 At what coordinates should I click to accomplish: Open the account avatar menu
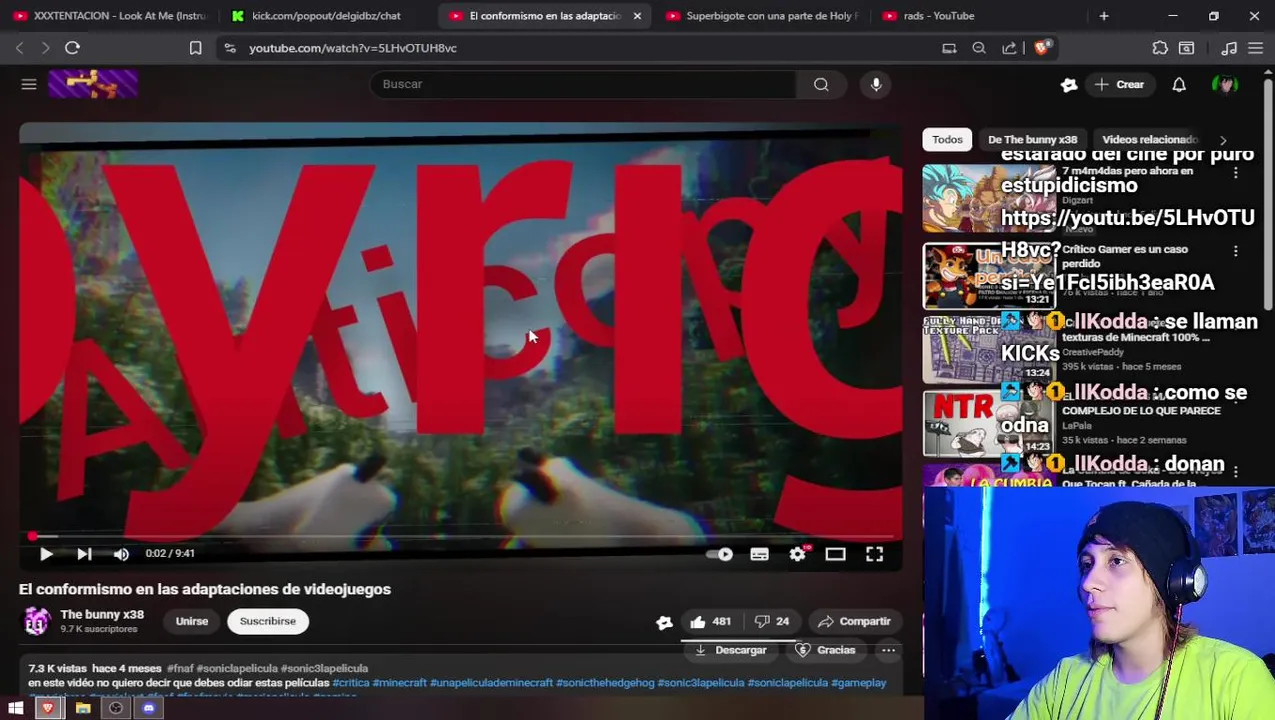tap(1225, 85)
